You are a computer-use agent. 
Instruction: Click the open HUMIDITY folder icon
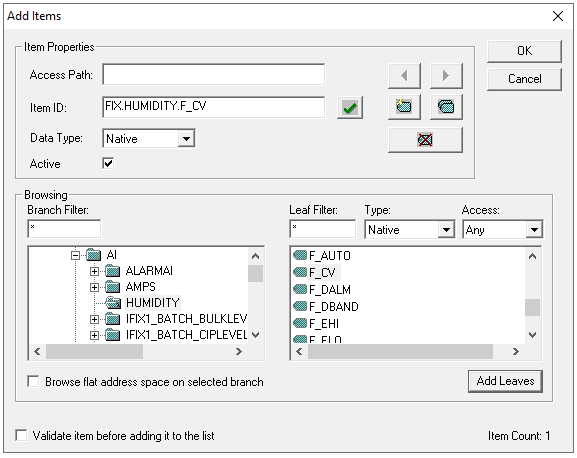[113, 303]
